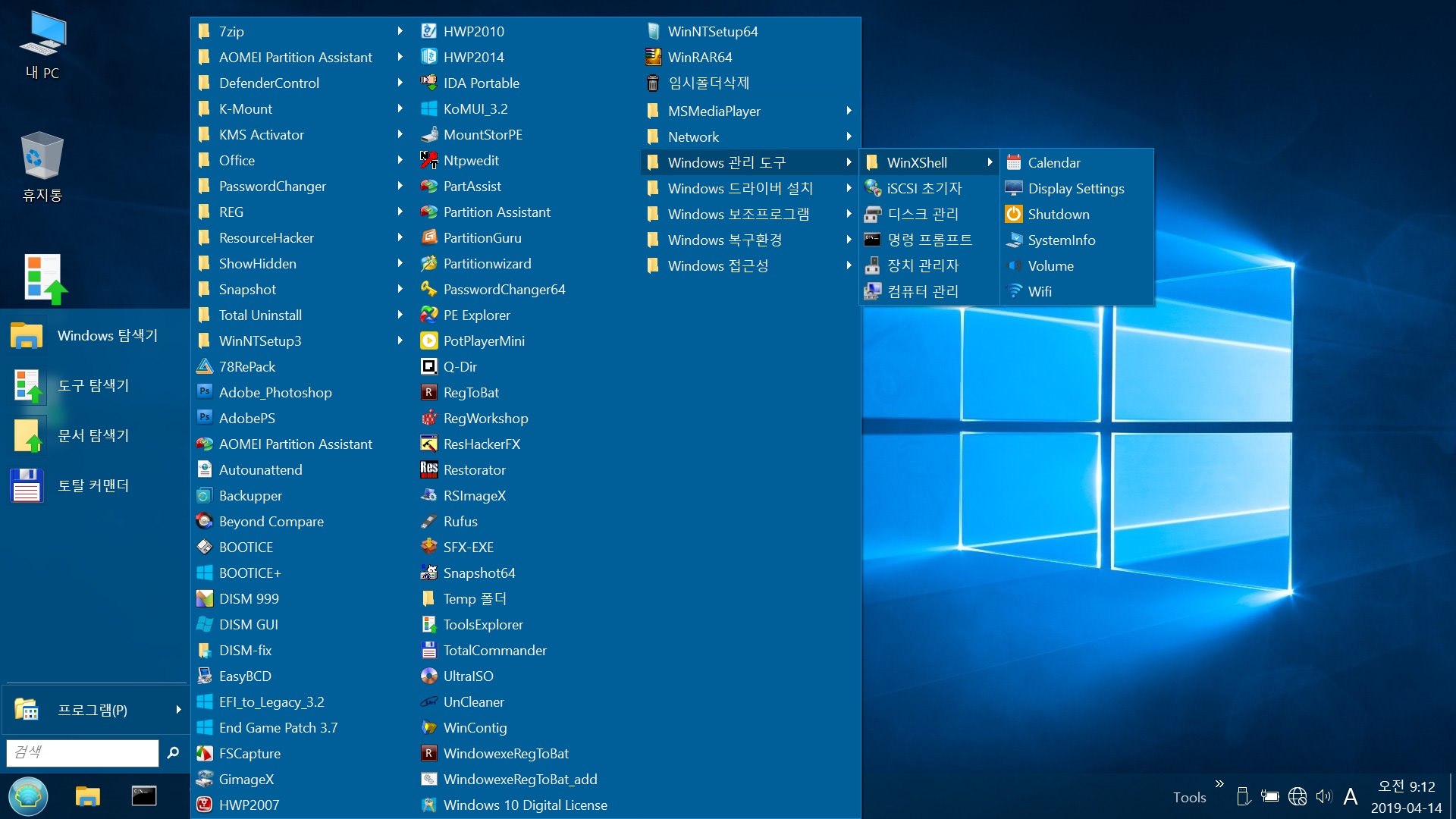Viewport: 1456px width, 819px height.
Task: Click Calendar in WinXShell submenu
Action: (x=1054, y=162)
